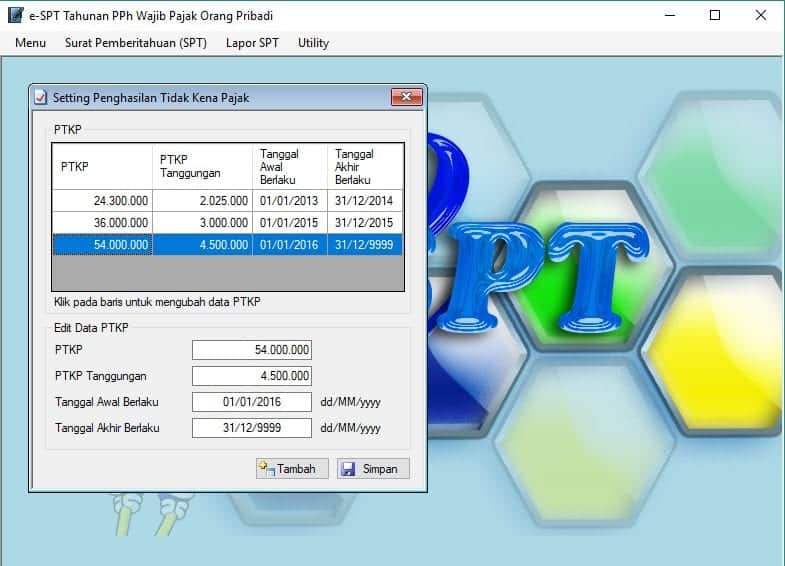Focus the Tanggal Akhir Berlaku field
Image resolution: width=785 pixels, height=566 pixels.
click(252, 428)
